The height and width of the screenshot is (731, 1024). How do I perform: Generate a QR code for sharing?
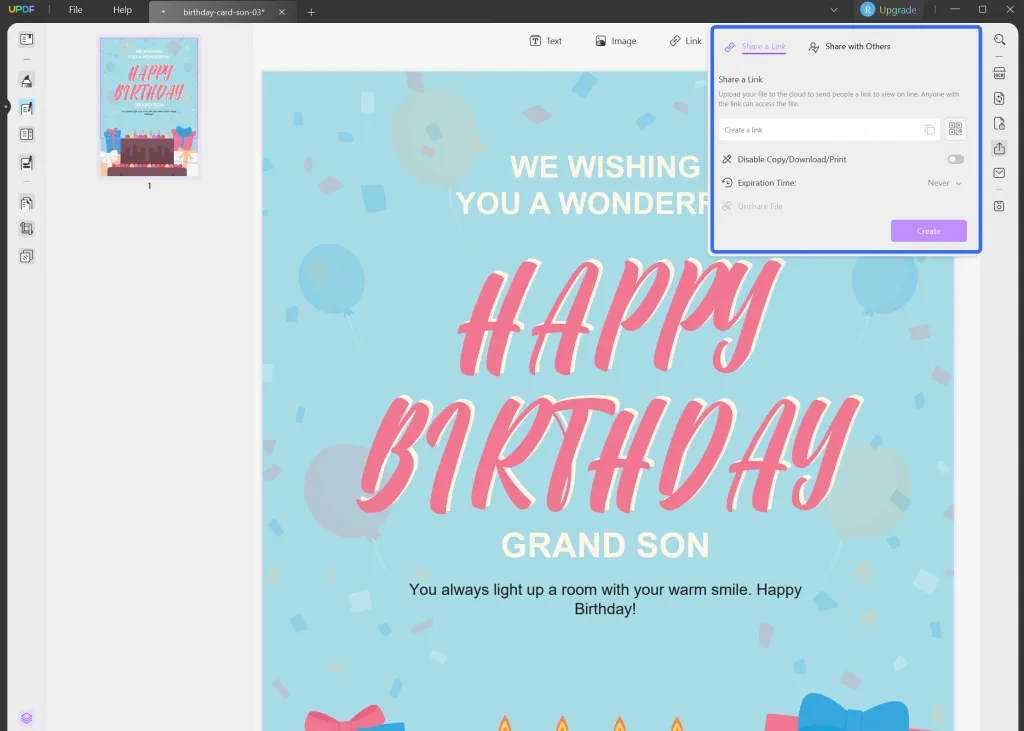coord(955,129)
